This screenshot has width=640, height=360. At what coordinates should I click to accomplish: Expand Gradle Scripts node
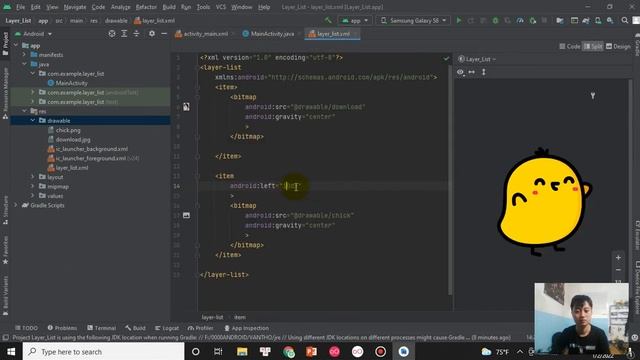tap(16, 205)
